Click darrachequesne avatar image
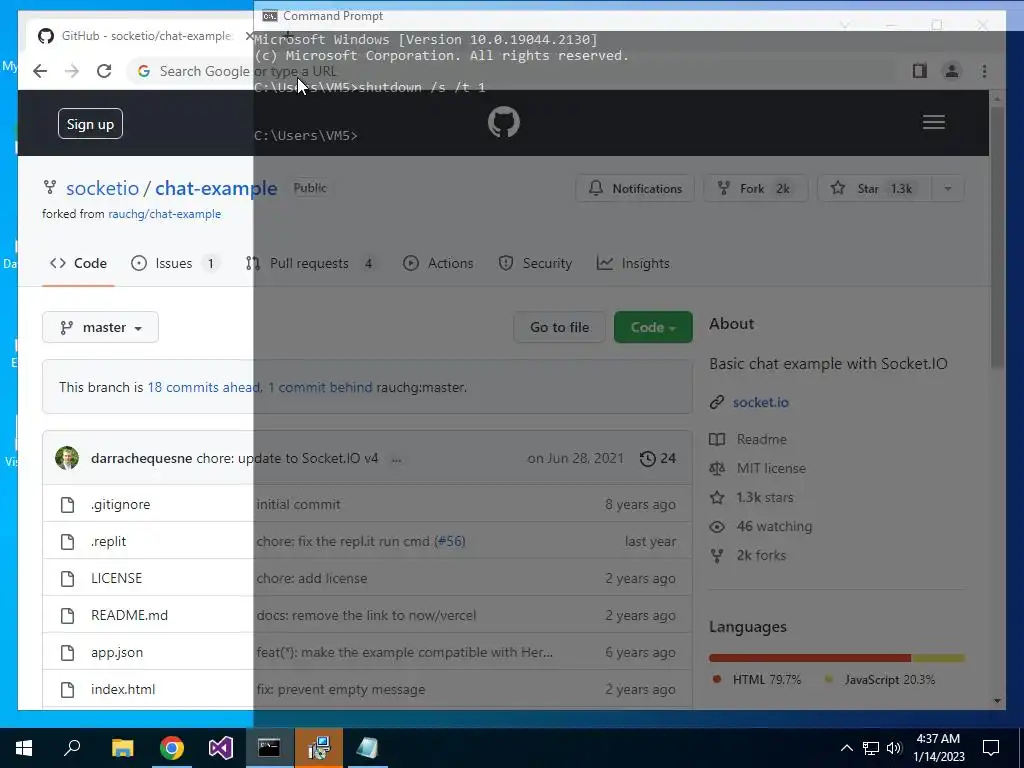Viewport: 1024px width, 768px height. pyautogui.click(x=67, y=458)
